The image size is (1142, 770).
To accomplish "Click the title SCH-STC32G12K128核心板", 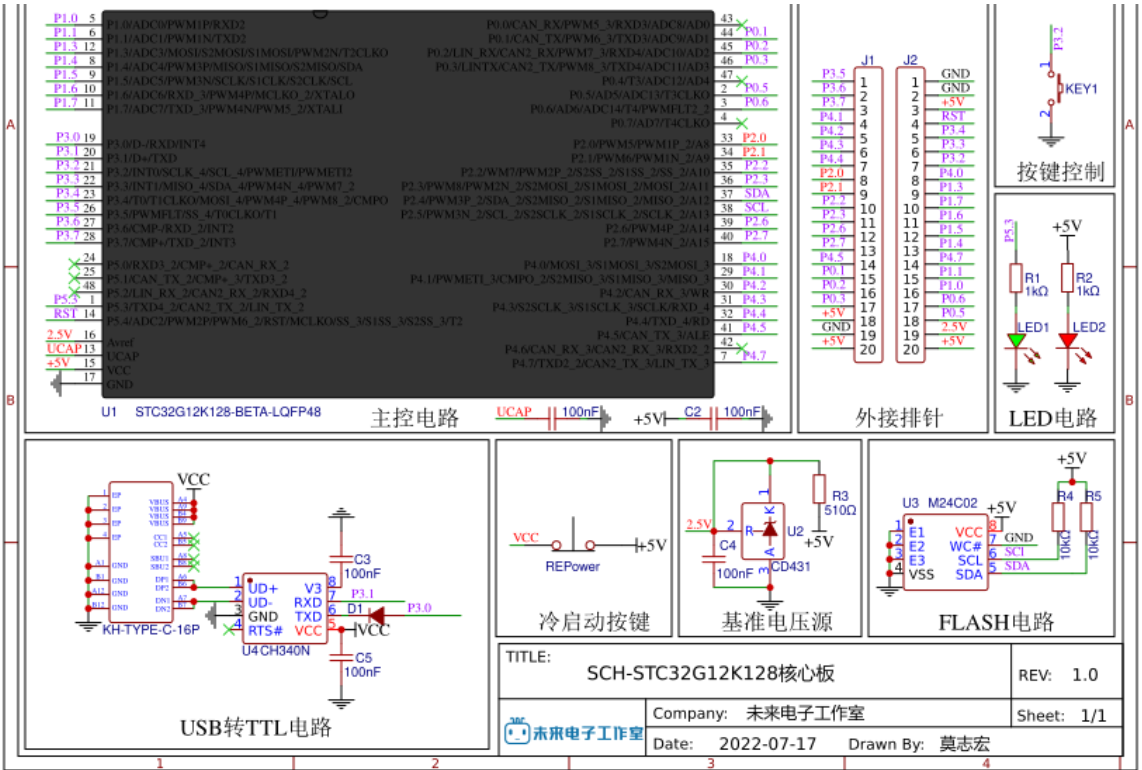I will [x=710, y=673].
